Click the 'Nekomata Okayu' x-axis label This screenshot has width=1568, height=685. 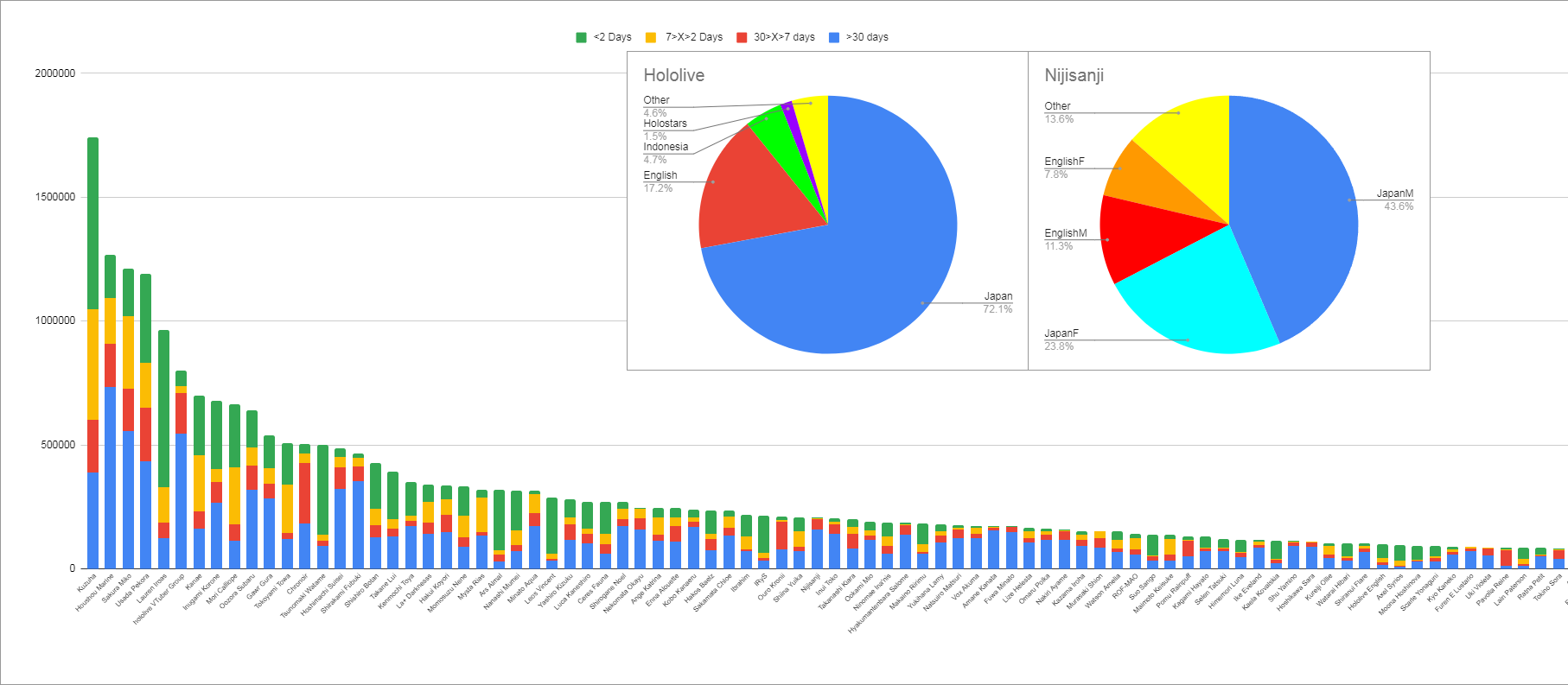(623, 593)
